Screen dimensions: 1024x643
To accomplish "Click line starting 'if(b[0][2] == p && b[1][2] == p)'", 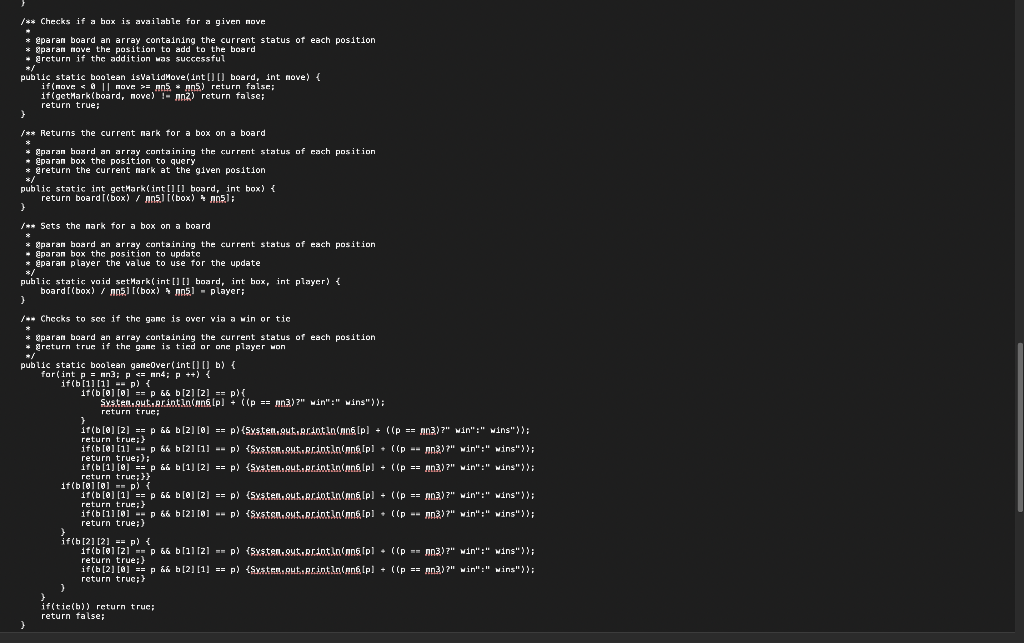I will pos(308,551).
